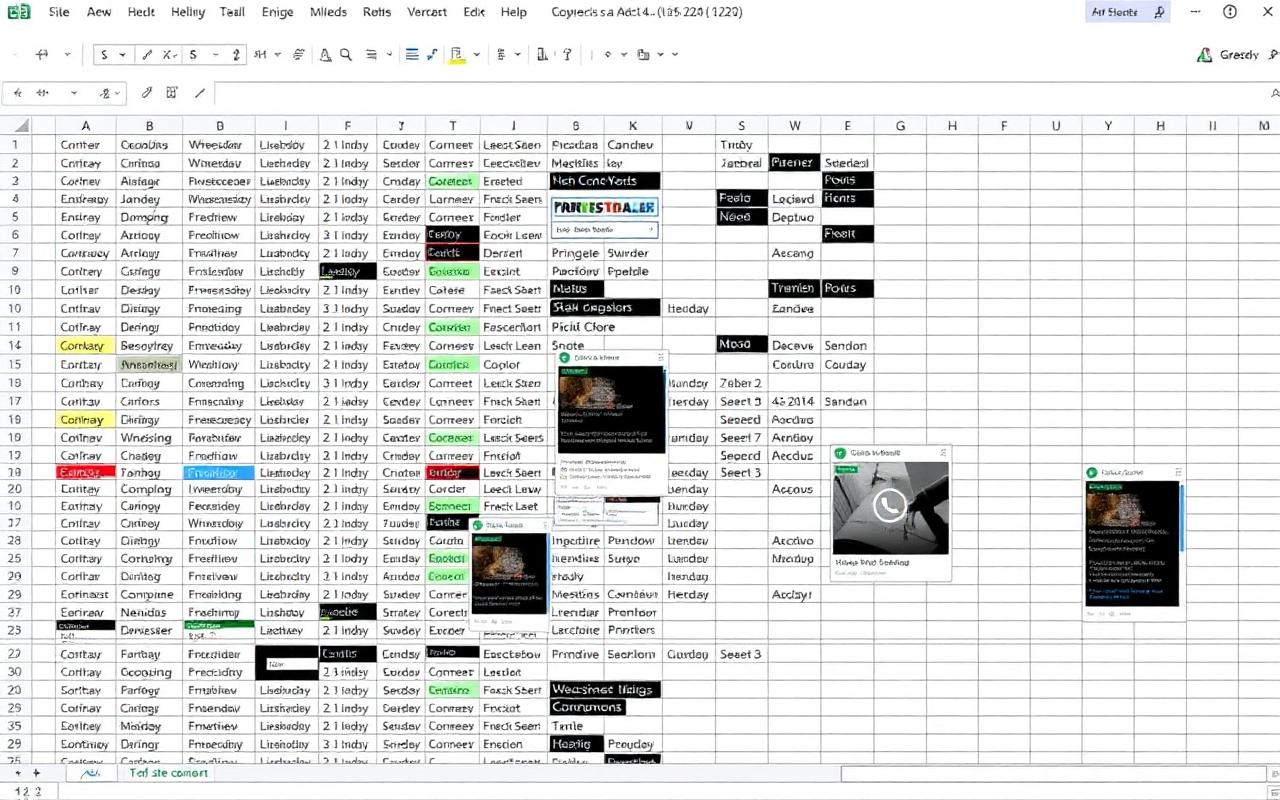This screenshot has height=800, width=1280.
Task: Switch to the 'Taf ste comort' sheet tab
Action: point(169,773)
